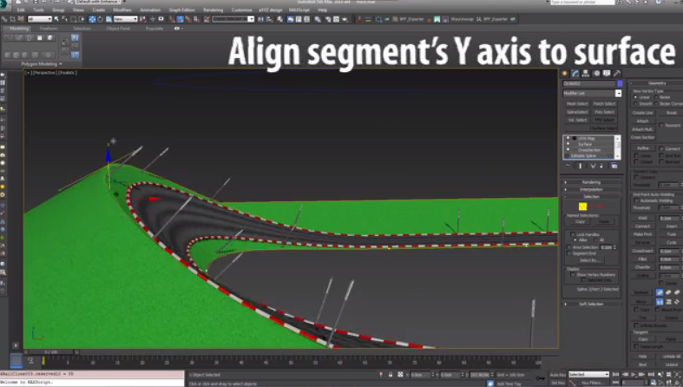The width and height of the screenshot is (683, 387).
Task: Click Boolean Union icon in Geometry rollout
Action: click(659, 292)
